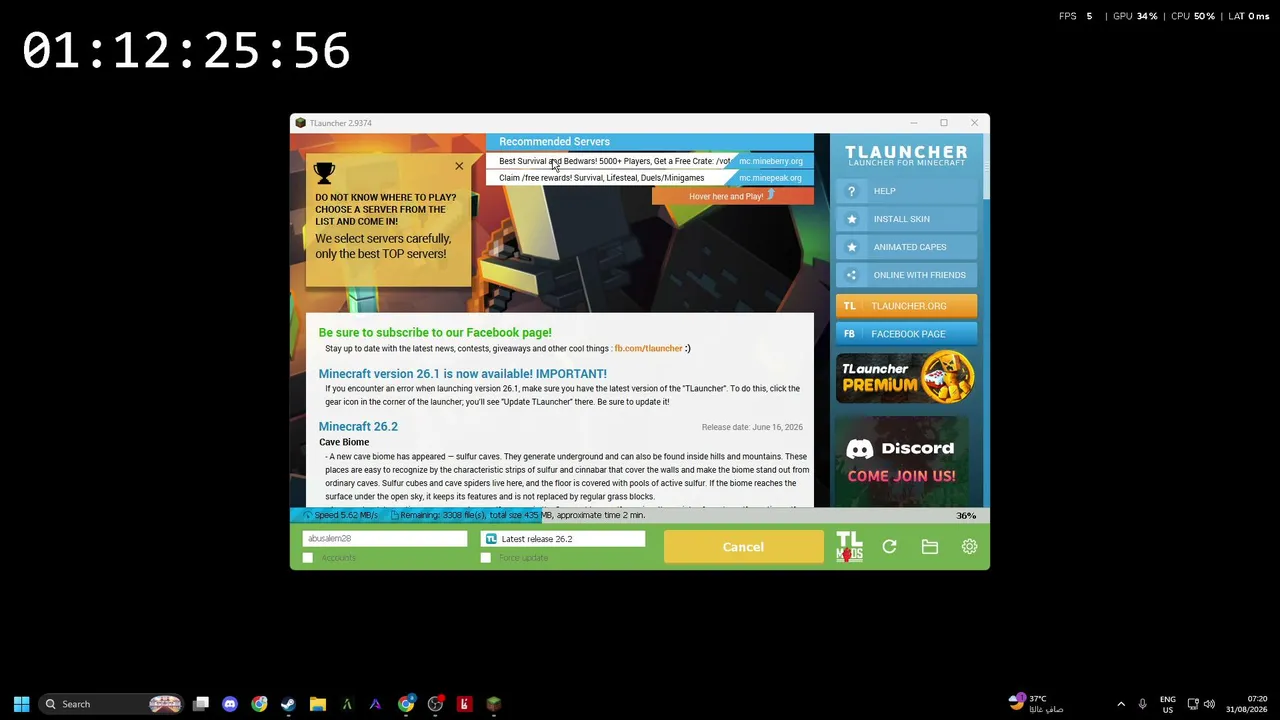Click the volume icon in system tray

1209,704
